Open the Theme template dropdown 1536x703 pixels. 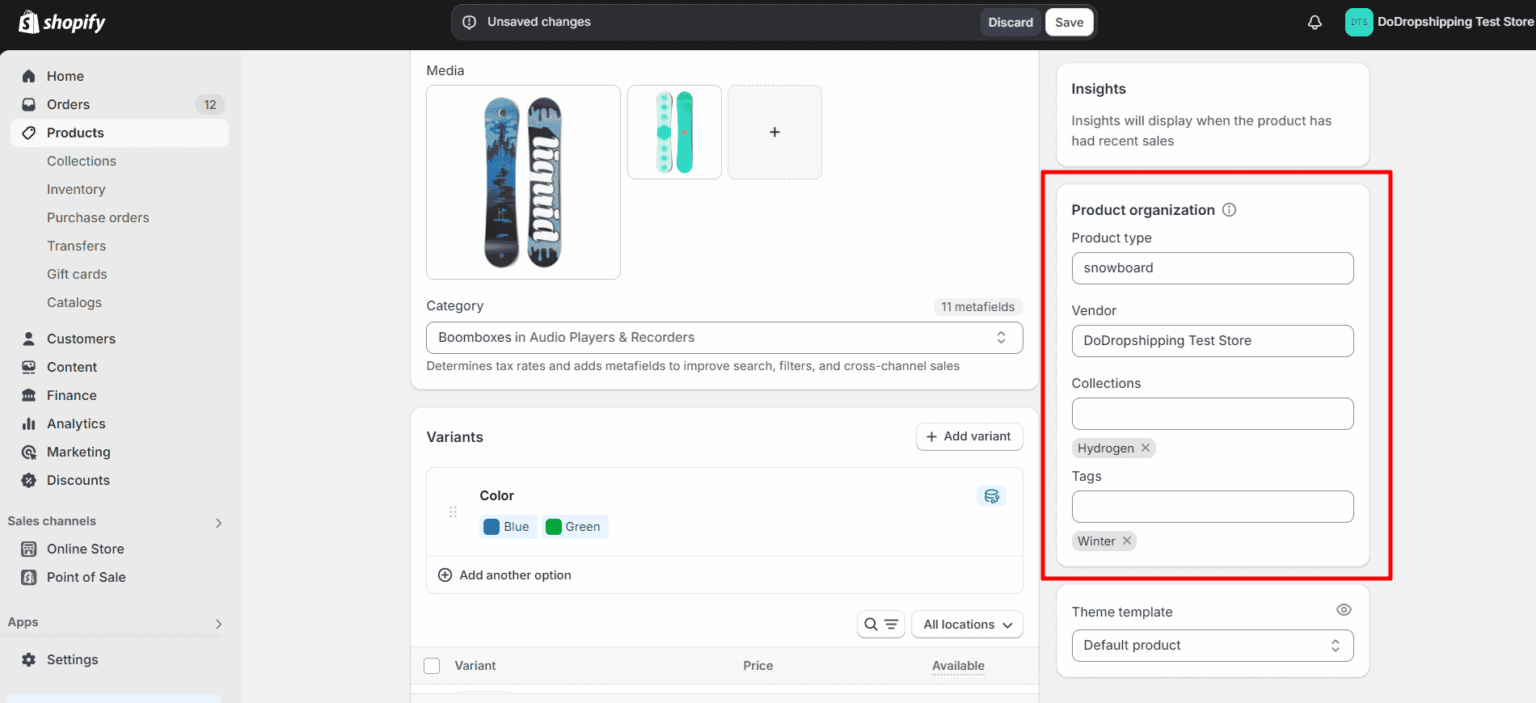click(x=1212, y=645)
